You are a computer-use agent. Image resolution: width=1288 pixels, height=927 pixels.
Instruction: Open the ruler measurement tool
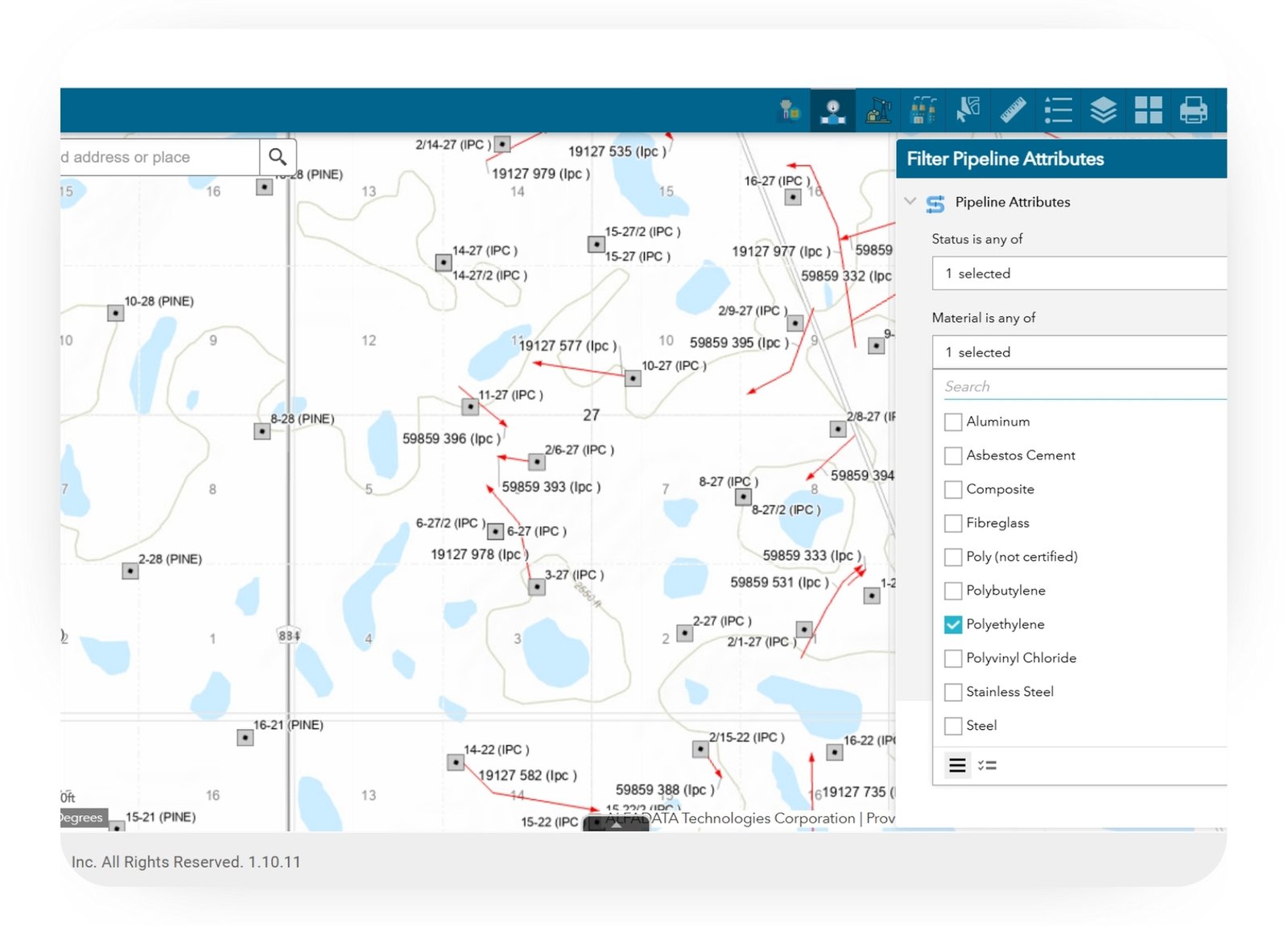[x=1013, y=110]
